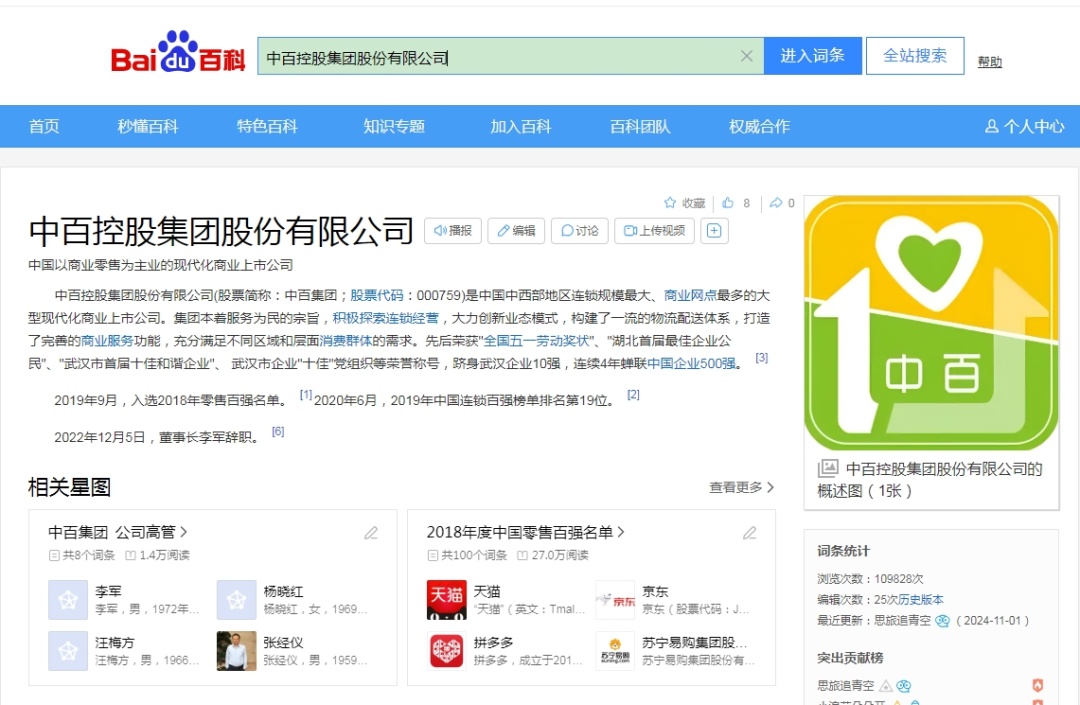Open 知识专题 navigation item

394,126
